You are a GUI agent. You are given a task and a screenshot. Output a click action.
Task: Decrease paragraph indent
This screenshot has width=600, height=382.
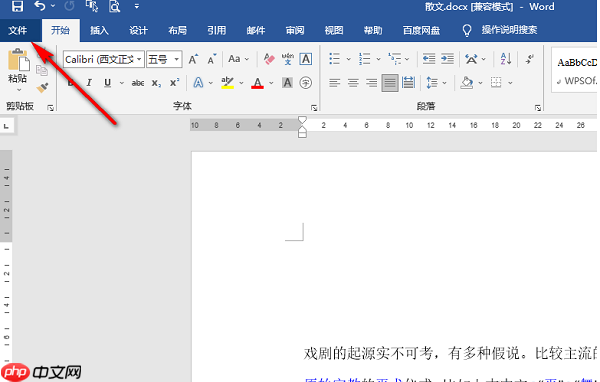pyautogui.click(x=429, y=59)
